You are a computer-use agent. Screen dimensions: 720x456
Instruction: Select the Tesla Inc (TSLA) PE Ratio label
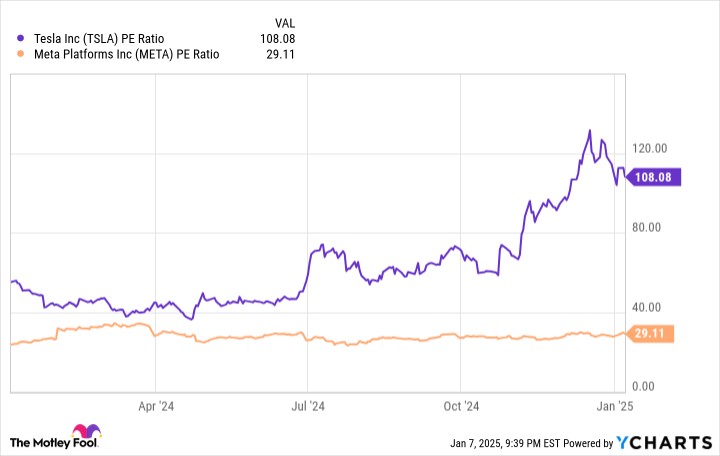pos(99,39)
